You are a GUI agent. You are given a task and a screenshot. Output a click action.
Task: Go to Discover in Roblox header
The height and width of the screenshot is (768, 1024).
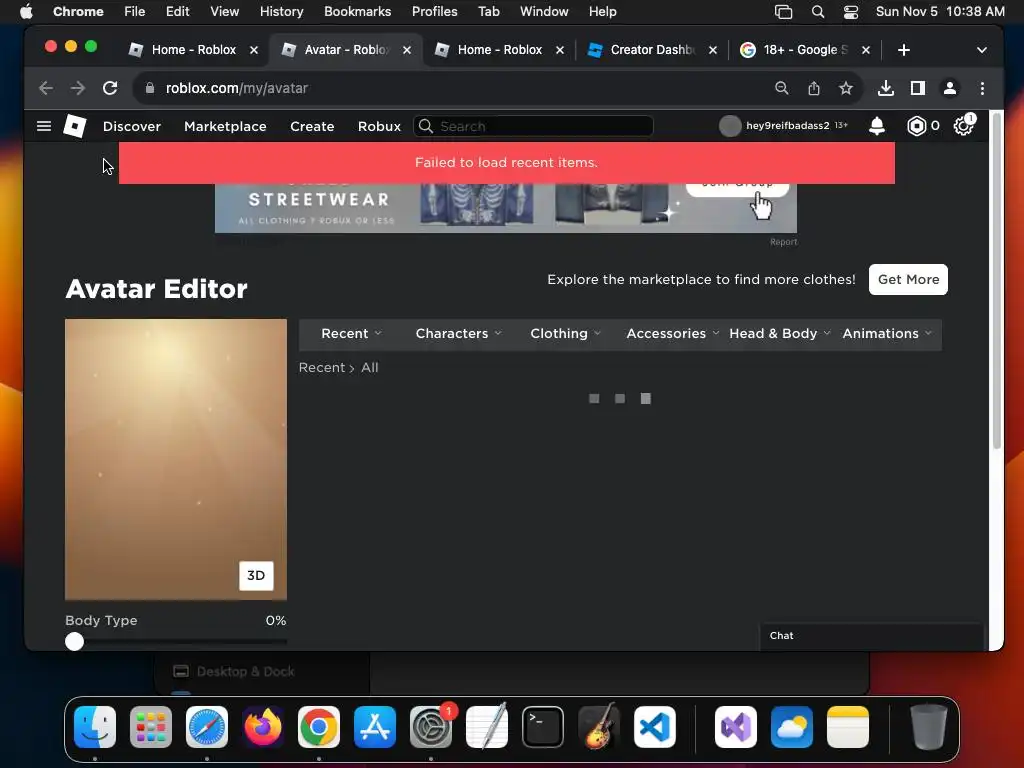coord(132,126)
